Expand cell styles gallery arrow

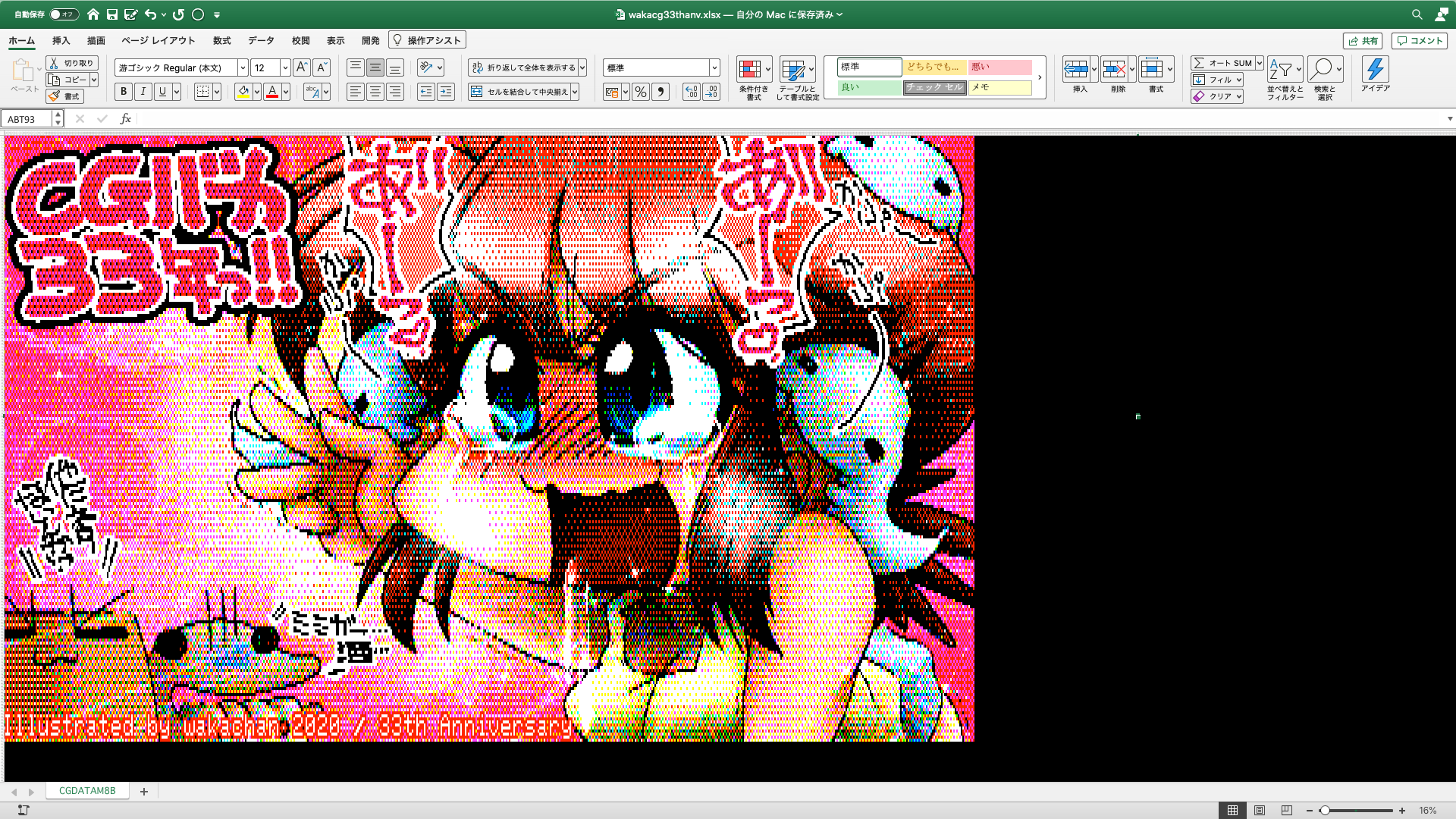[x=1040, y=77]
